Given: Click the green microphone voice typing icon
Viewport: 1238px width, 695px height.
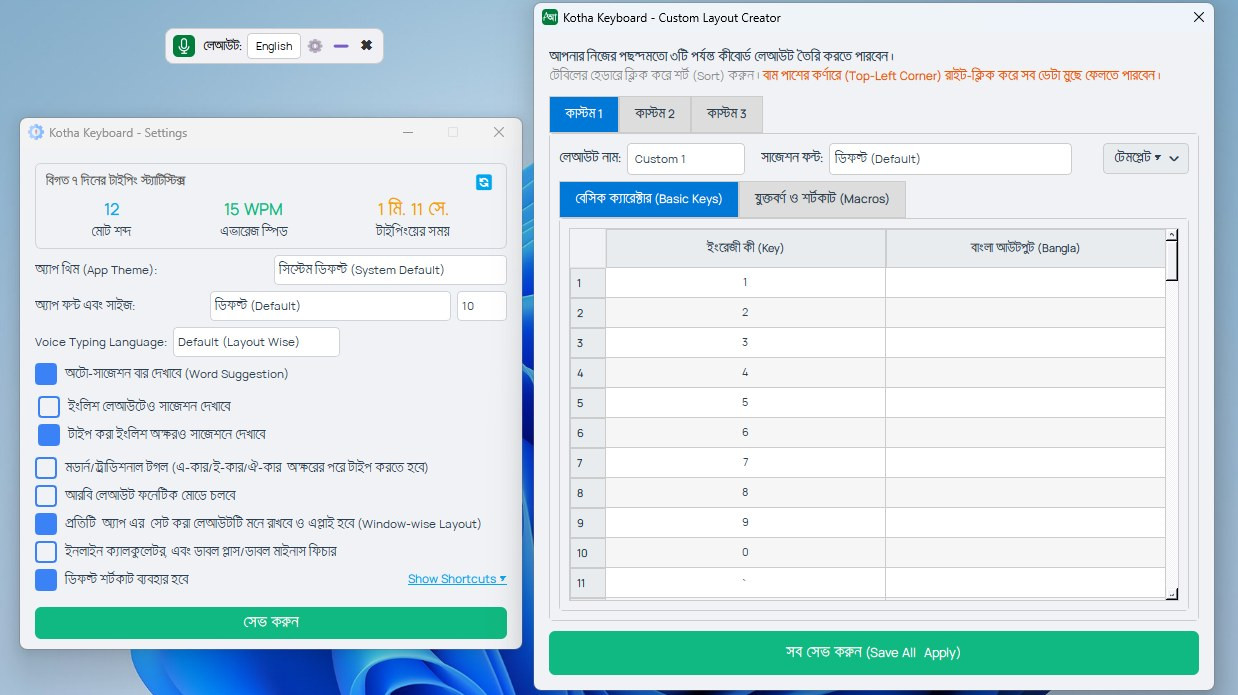Looking at the screenshot, I should (x=184, y=46).
